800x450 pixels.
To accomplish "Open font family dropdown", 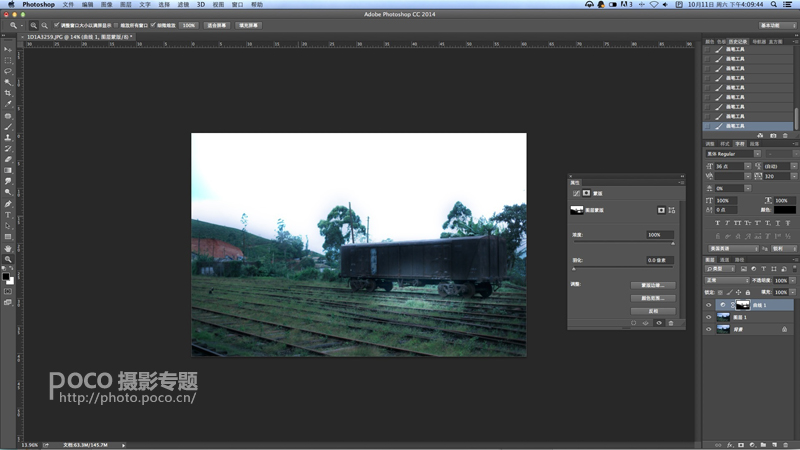I will coord(757,154).
